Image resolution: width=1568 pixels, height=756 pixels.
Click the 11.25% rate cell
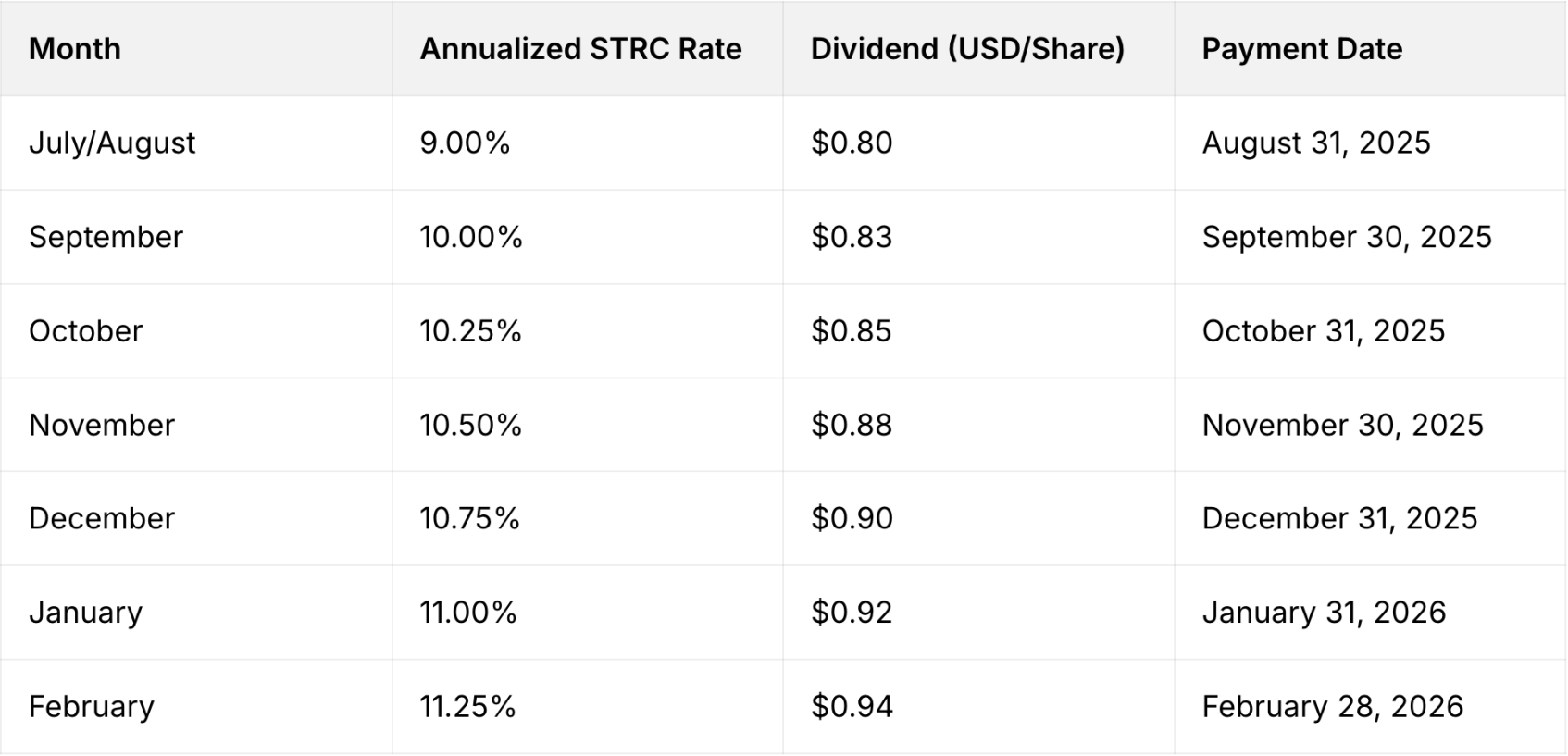(467, 708)
